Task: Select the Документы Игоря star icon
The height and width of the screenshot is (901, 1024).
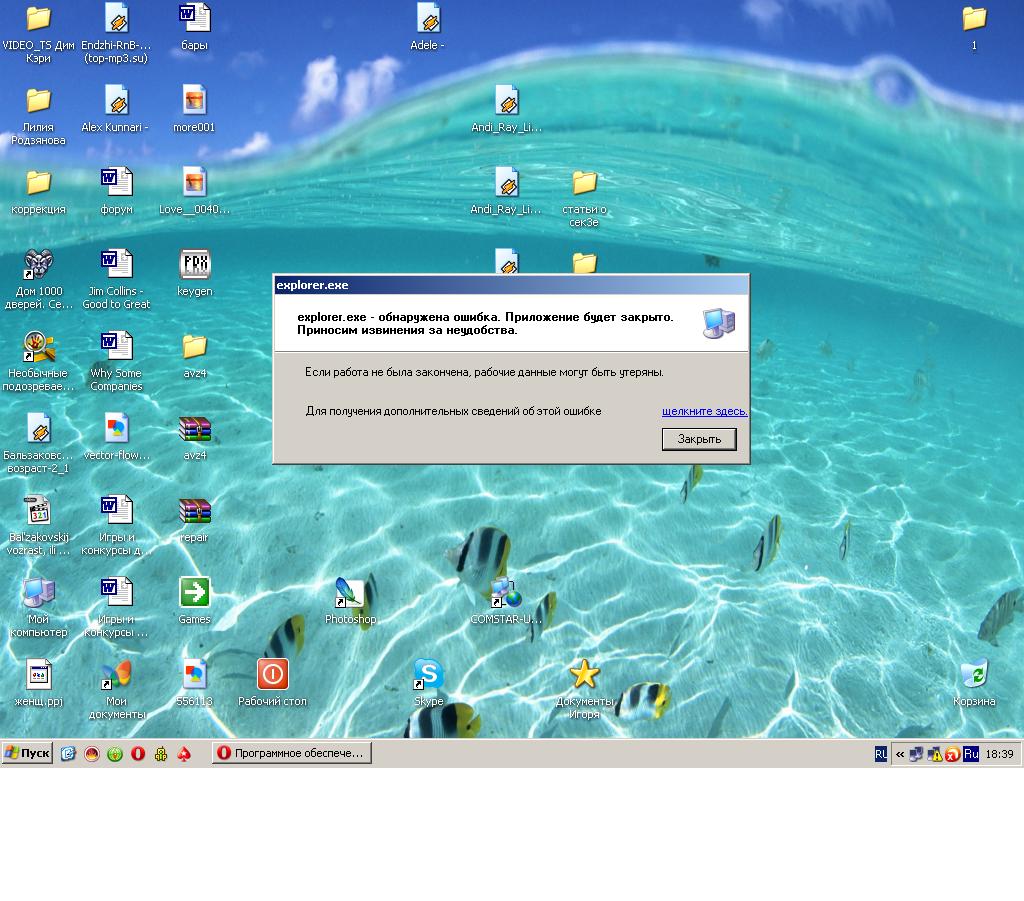Action: coord(584,675)
